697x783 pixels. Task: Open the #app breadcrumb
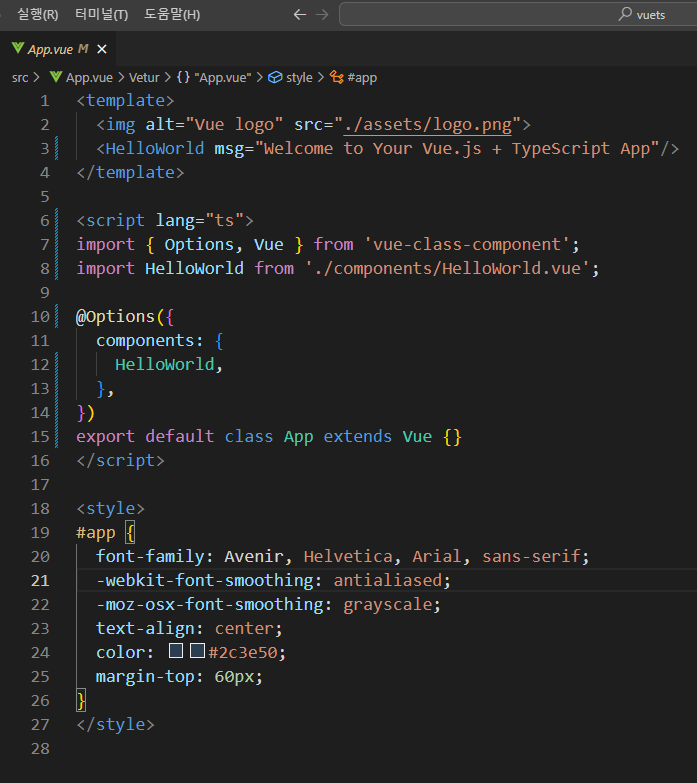click(362, 78)
